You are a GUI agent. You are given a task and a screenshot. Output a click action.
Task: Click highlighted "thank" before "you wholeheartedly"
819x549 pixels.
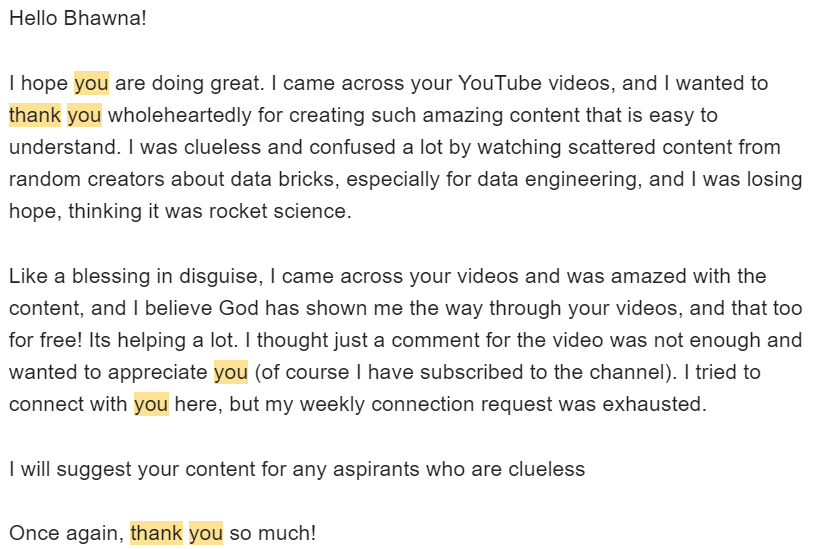pyautogui.click(x=35, y=115)
